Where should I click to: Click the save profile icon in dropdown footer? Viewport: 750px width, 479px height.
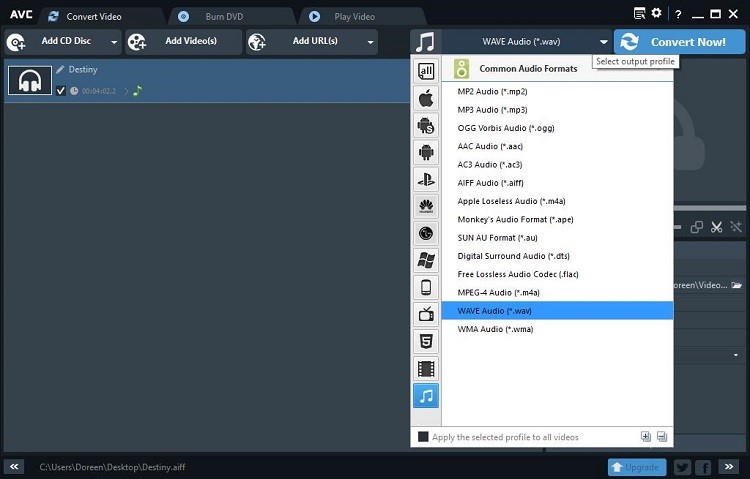(x=662, y=436)
